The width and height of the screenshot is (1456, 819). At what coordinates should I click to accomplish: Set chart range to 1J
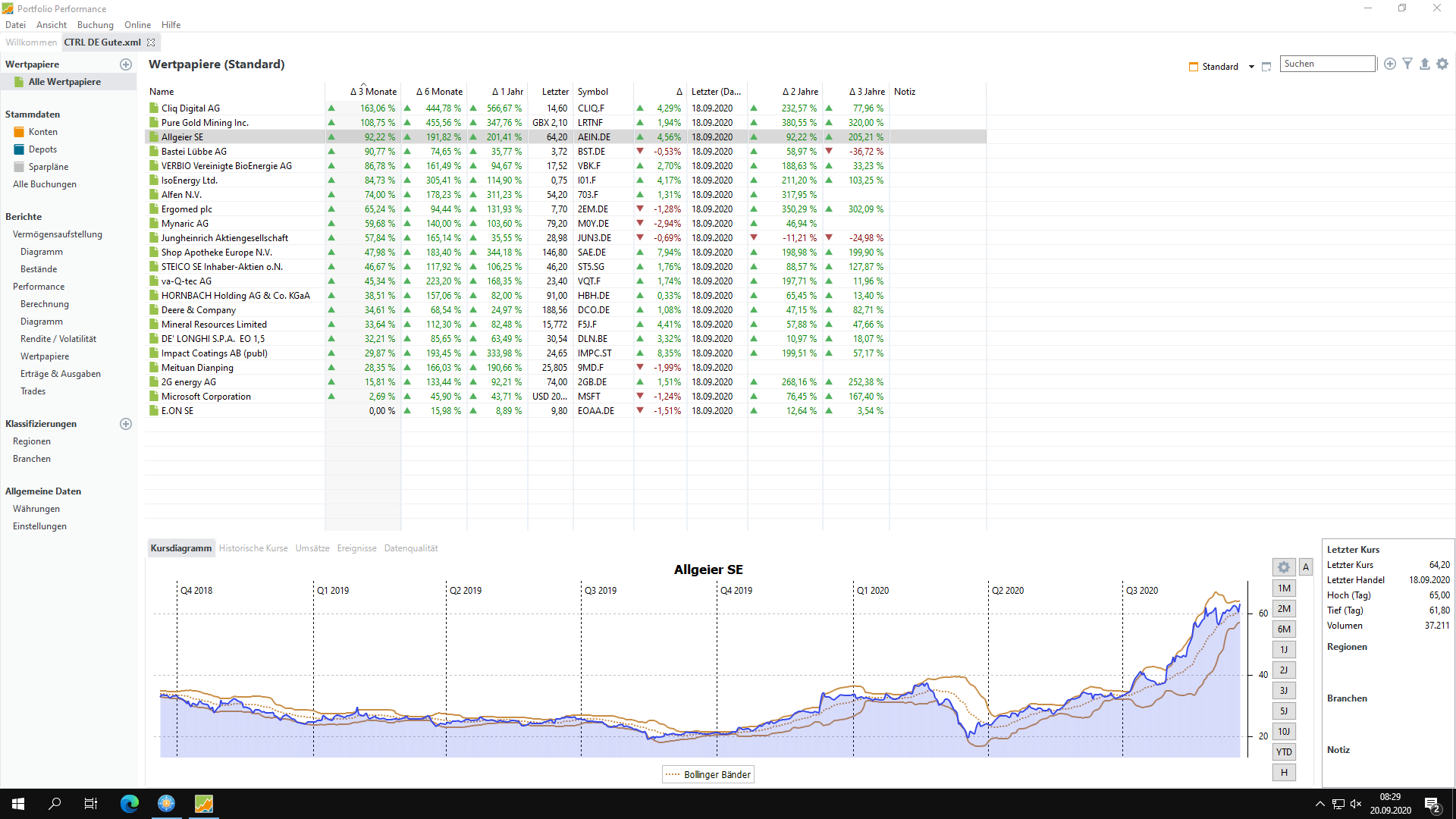point(1284,650)
